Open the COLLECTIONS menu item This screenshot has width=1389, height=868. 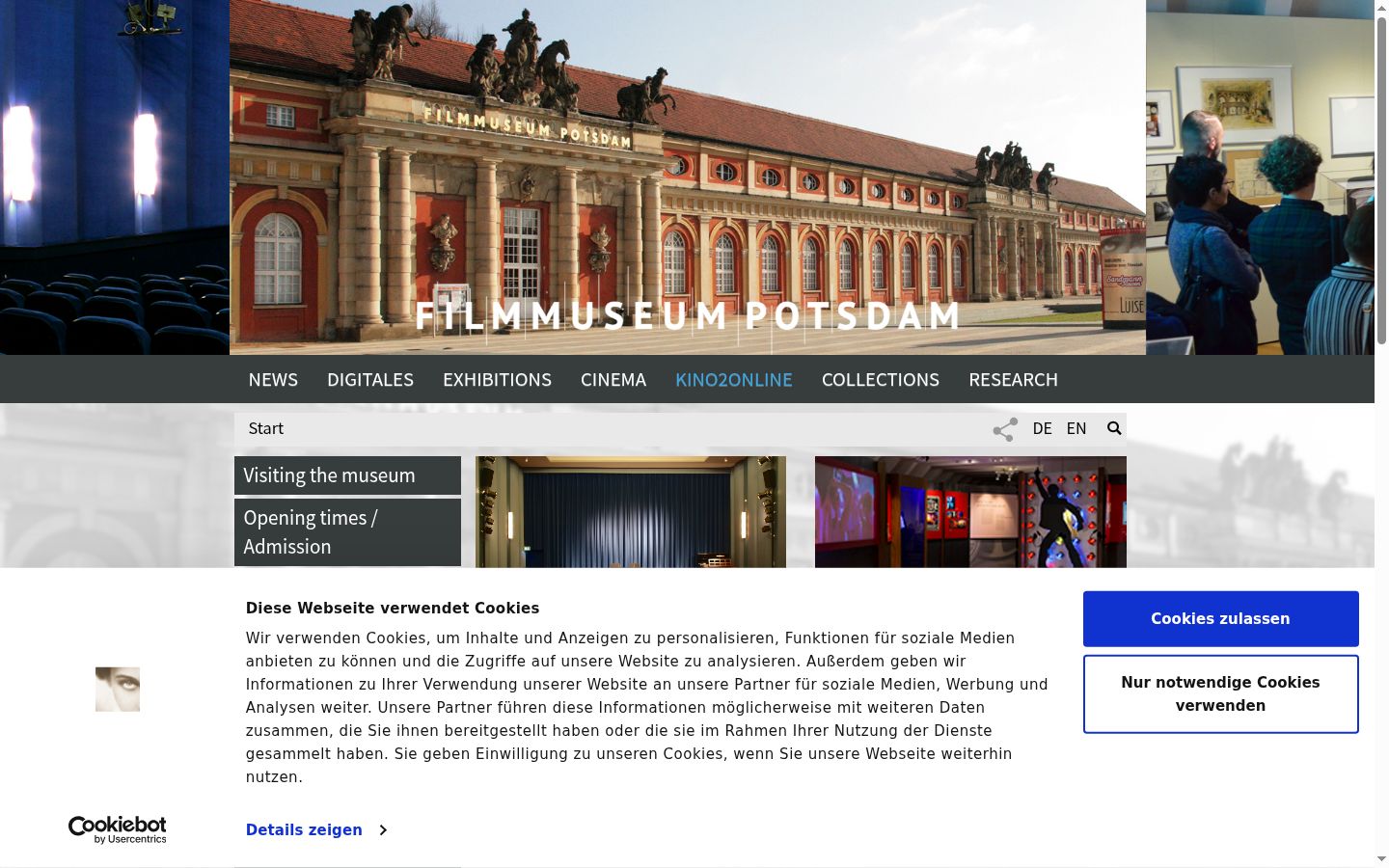pyautogui.click(x=881, y=380)
